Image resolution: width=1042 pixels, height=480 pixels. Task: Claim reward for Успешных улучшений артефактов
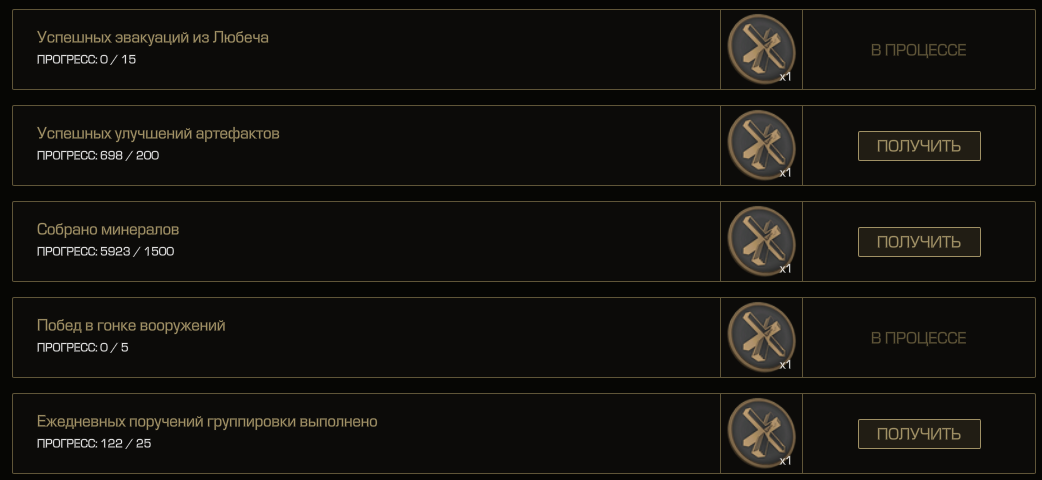click(919, 146)
